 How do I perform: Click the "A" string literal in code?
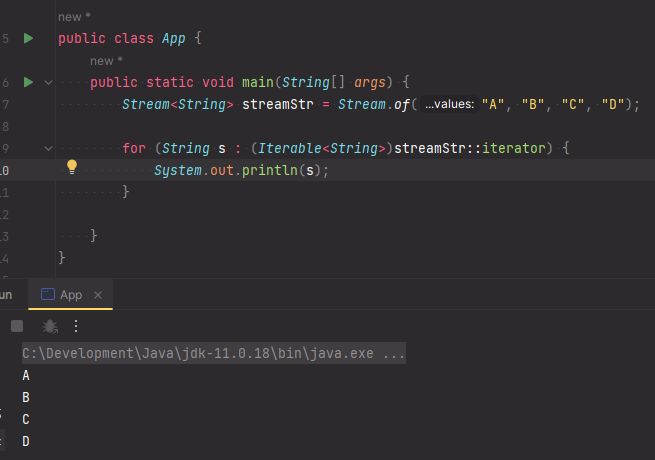[493, 104]
